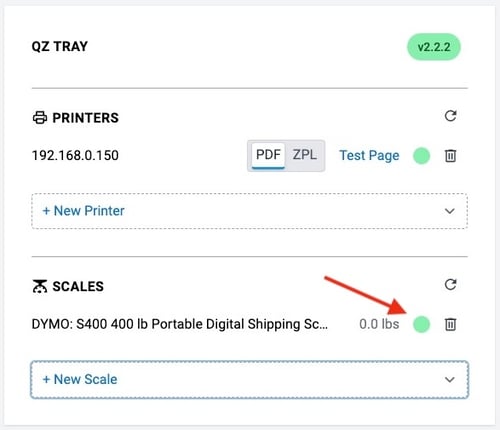
Task: Delete the DYMO S400 scale
Action: [x=450, y=324]
